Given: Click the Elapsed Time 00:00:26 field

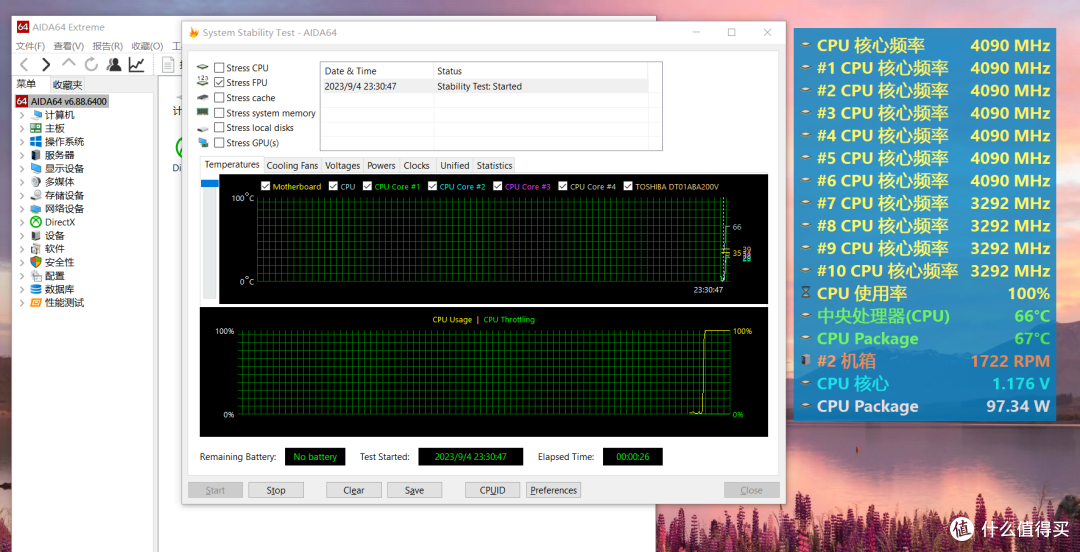Looking at the screenshot, I should click(x=632, y=456).
